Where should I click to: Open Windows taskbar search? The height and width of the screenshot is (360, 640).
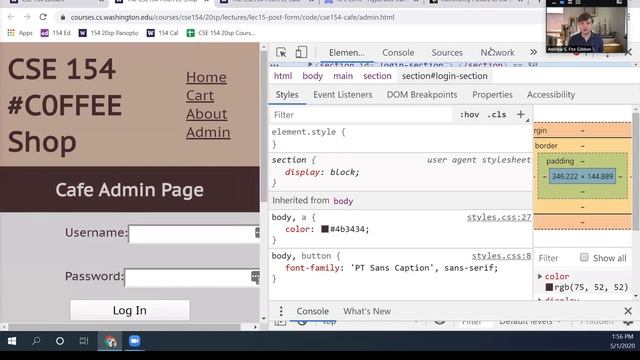[36, 341]
